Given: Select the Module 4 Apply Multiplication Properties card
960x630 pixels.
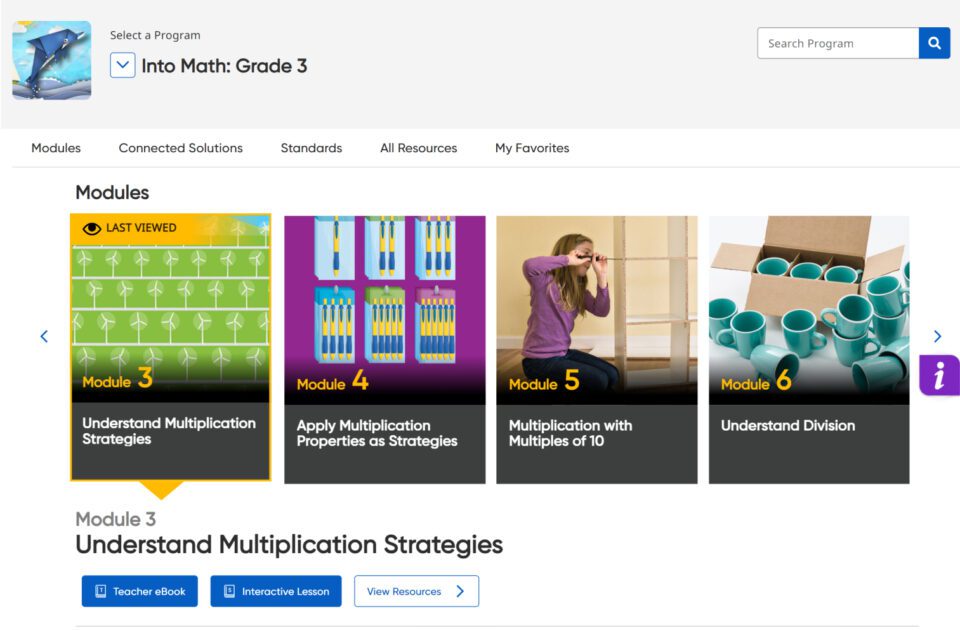Looking at the screenshot, I should point(384,350).
